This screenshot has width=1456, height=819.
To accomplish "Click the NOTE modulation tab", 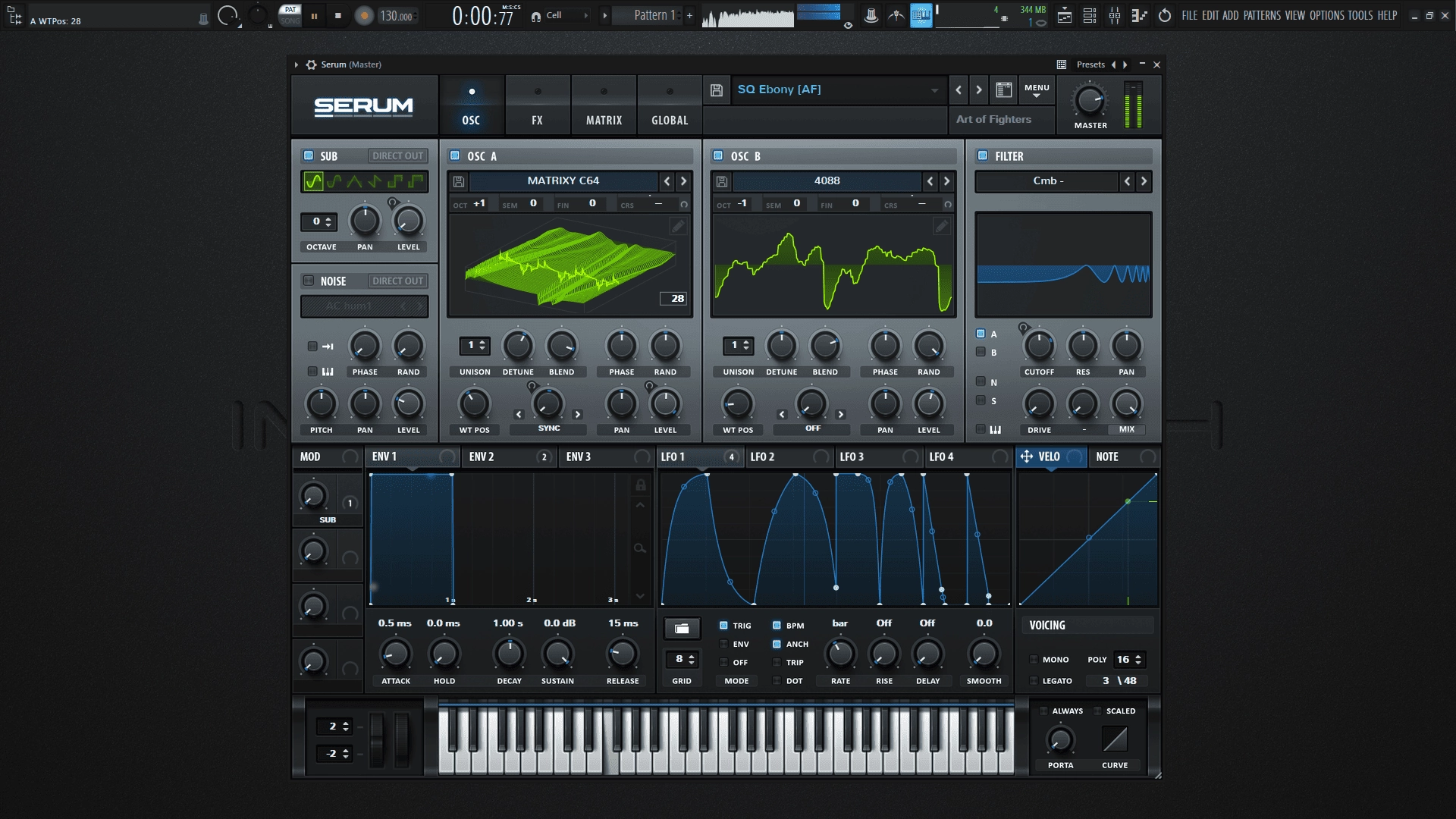I will click(1124, 457).
